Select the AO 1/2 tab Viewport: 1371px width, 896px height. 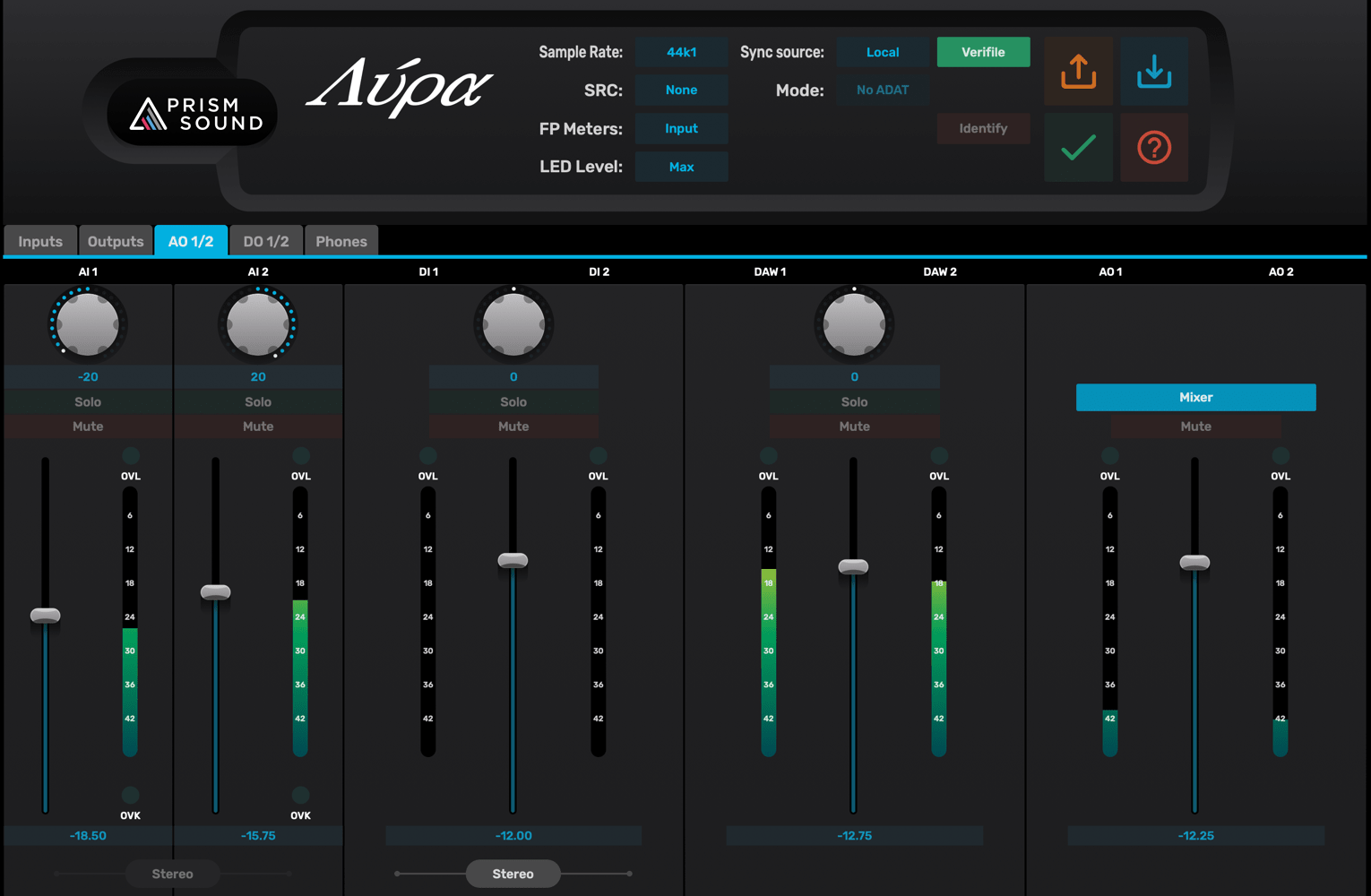[191, 241]
